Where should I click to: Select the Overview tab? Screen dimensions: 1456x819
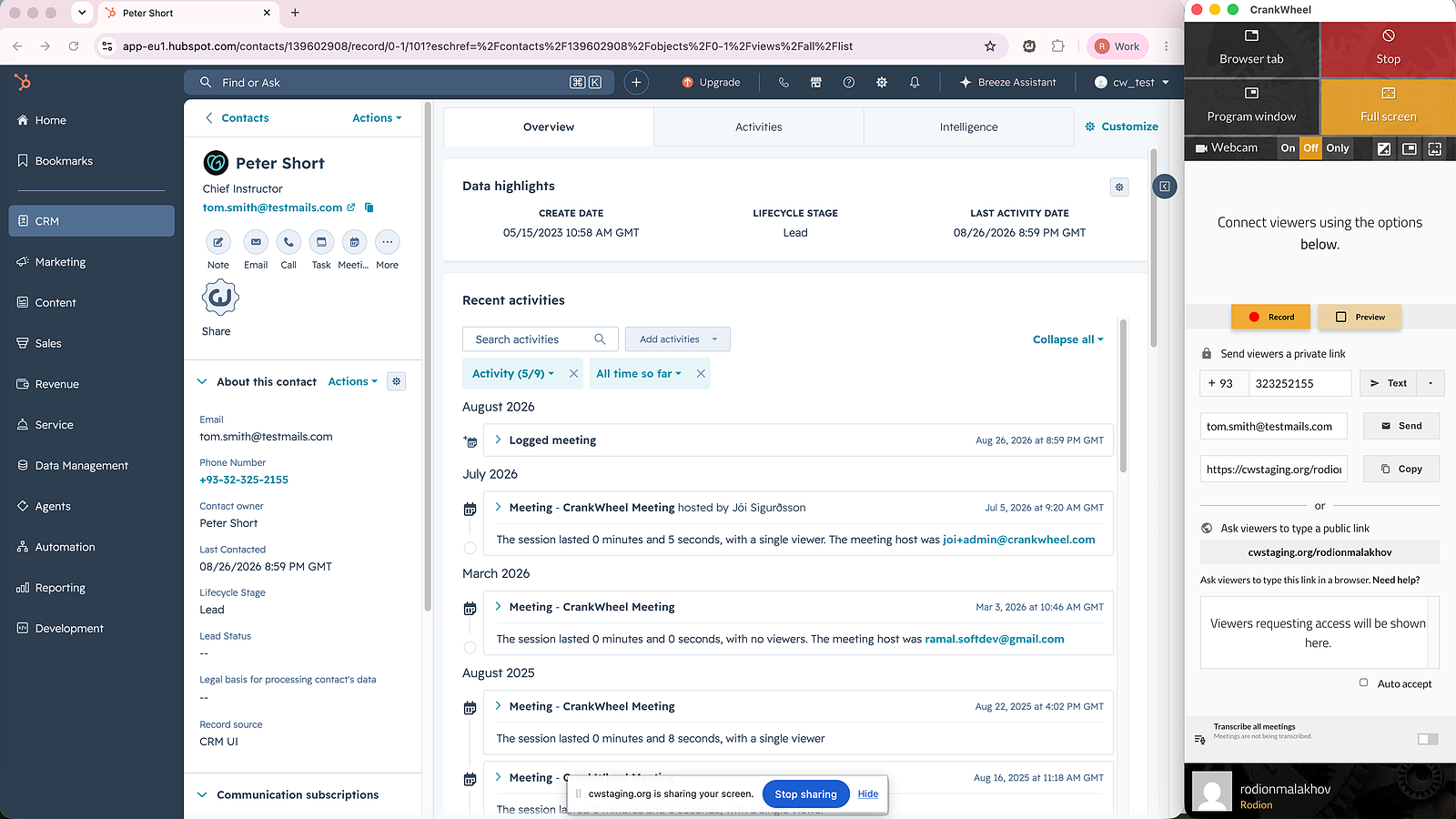(549, 127)
